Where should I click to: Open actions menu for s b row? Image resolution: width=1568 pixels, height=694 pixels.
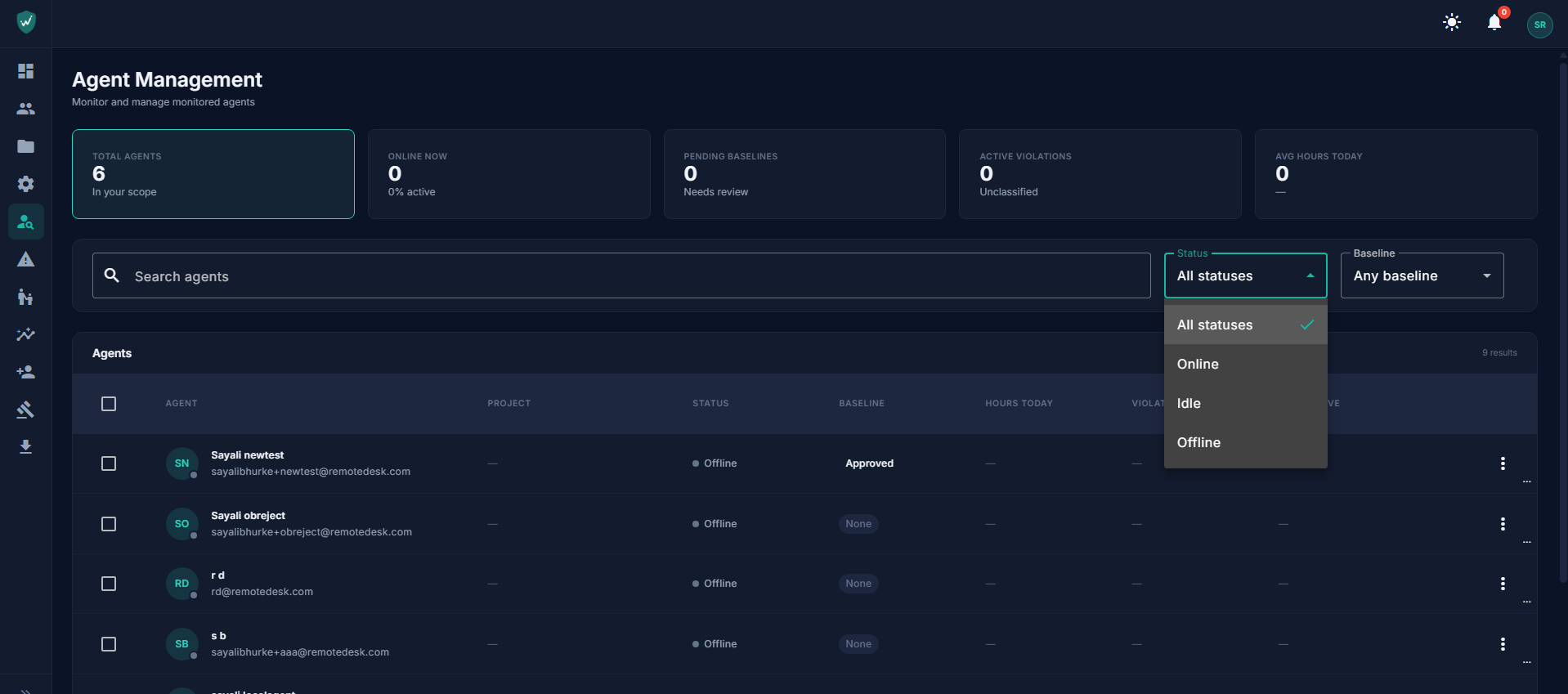pos(1503,644)
